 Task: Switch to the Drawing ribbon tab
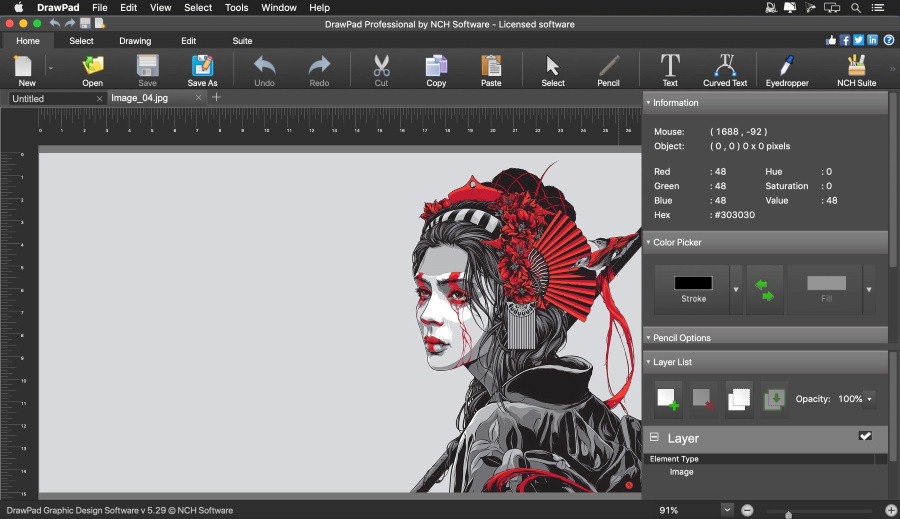pyautogui.click(x=135, y=41)
